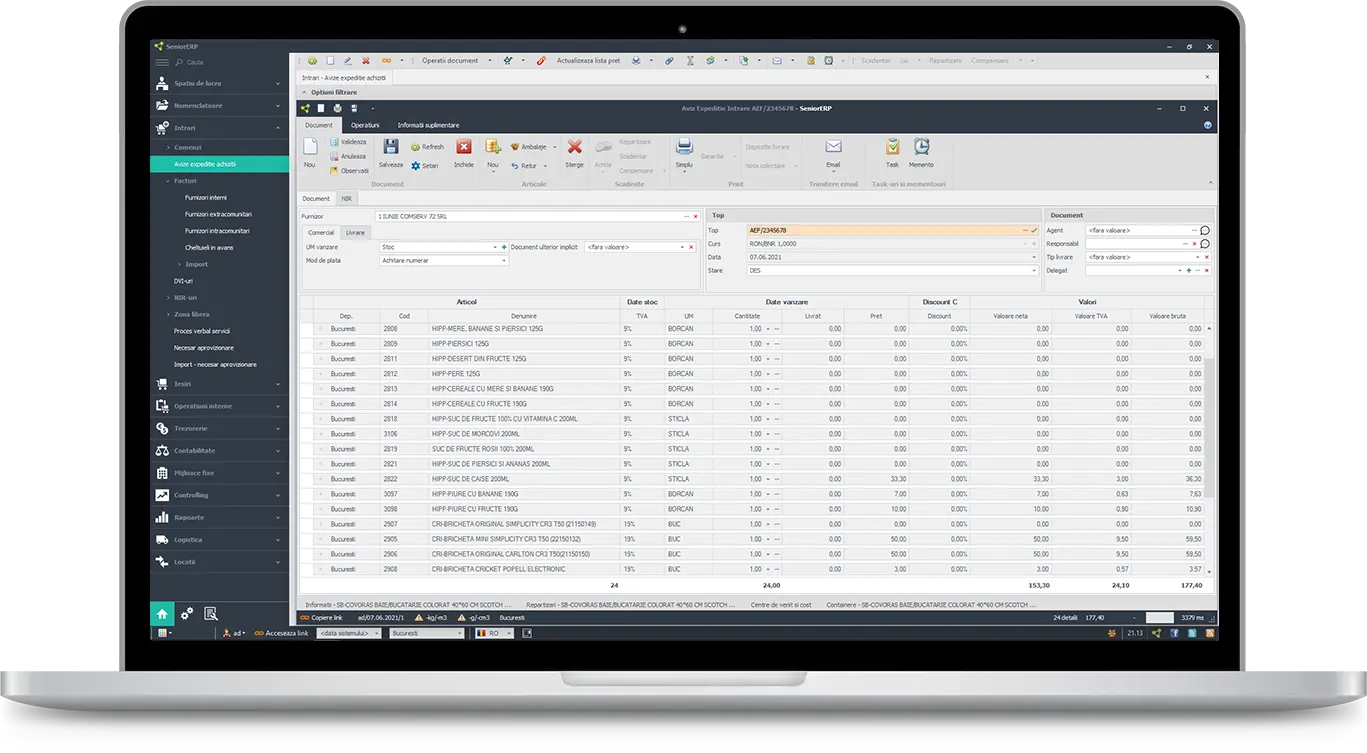Open the Stare DES dropdown
Screen dimensions: 1367x753
pos(1034,271)
